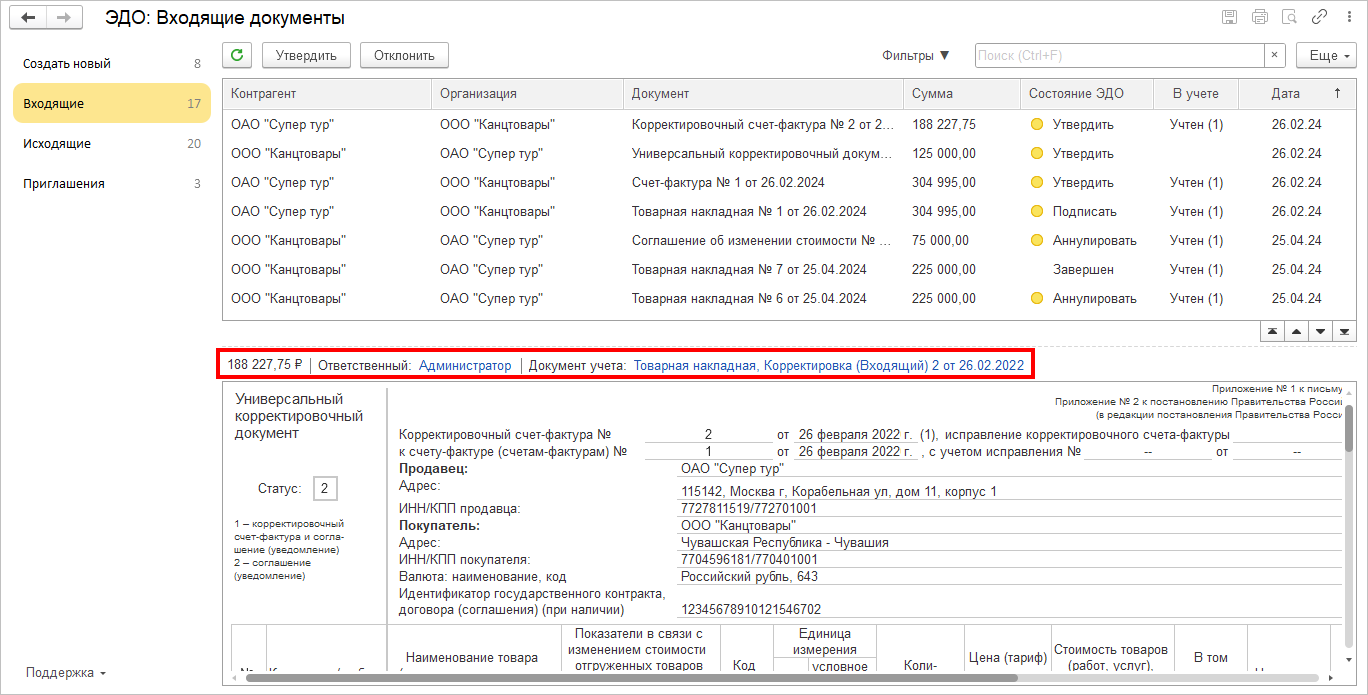Expand the Фильтры dropdown
Image resolution: width=1368 pixels, height=695 pixels.
(916, 55)
